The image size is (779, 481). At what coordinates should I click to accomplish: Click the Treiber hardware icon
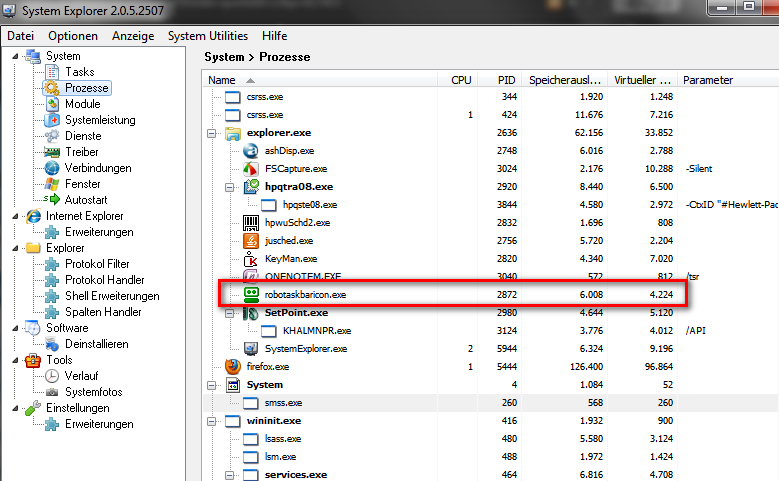(x=52, y=152)
